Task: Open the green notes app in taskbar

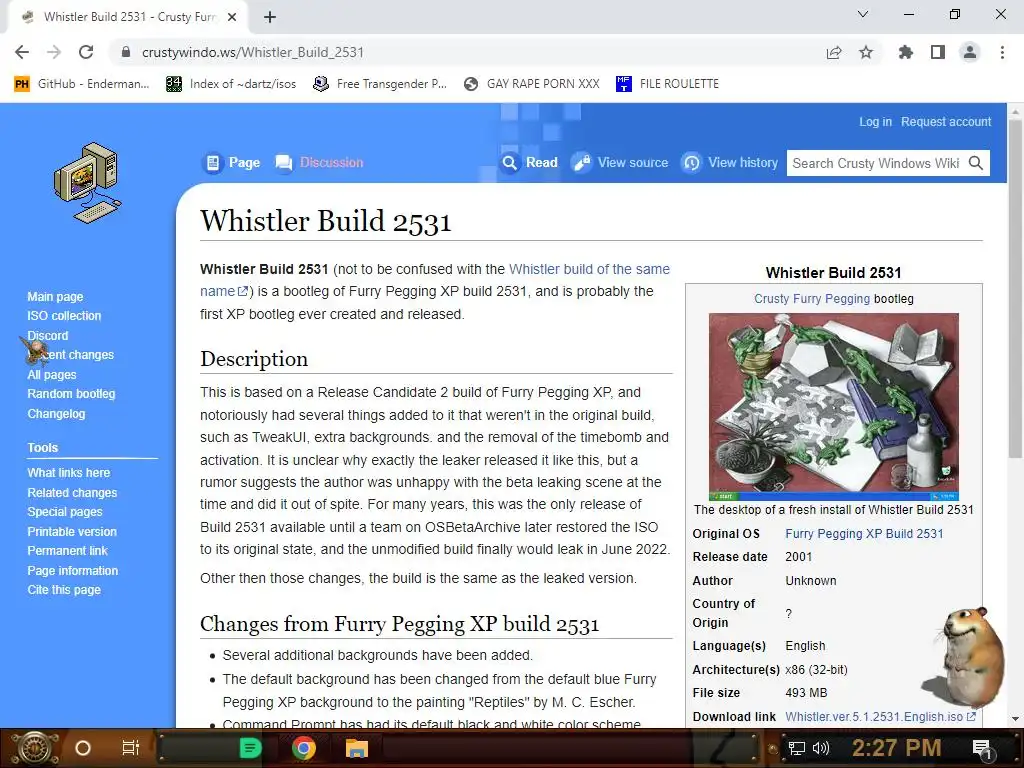Action: click(x=250, y=748)
